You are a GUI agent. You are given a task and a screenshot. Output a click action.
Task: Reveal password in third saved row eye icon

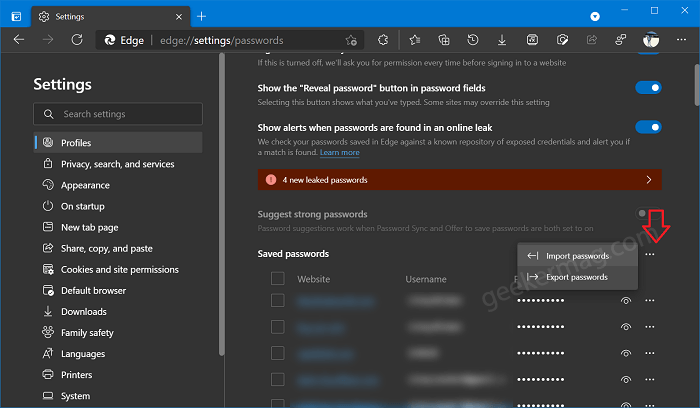[x=626, y=354]
